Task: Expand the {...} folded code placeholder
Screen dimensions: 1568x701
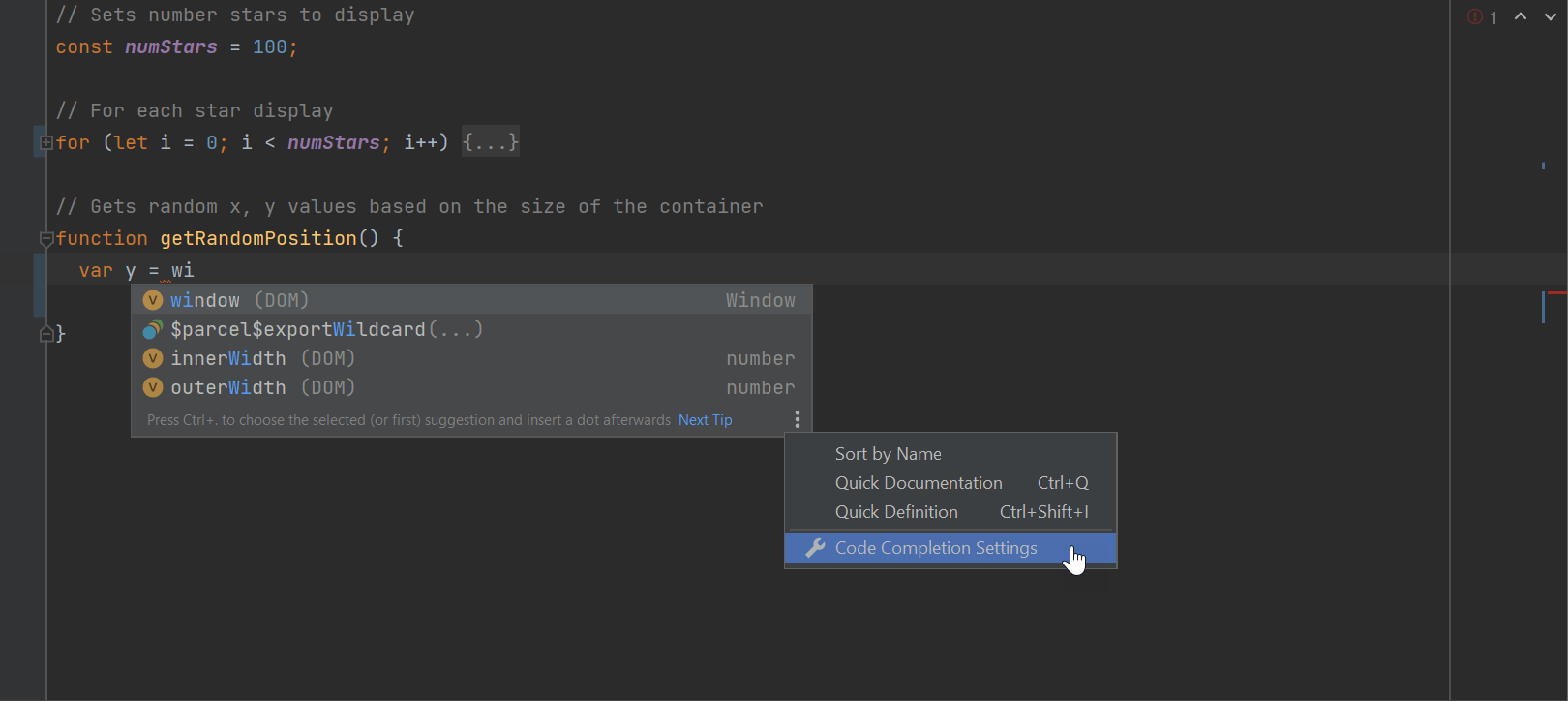Action: tap(491, 142)
